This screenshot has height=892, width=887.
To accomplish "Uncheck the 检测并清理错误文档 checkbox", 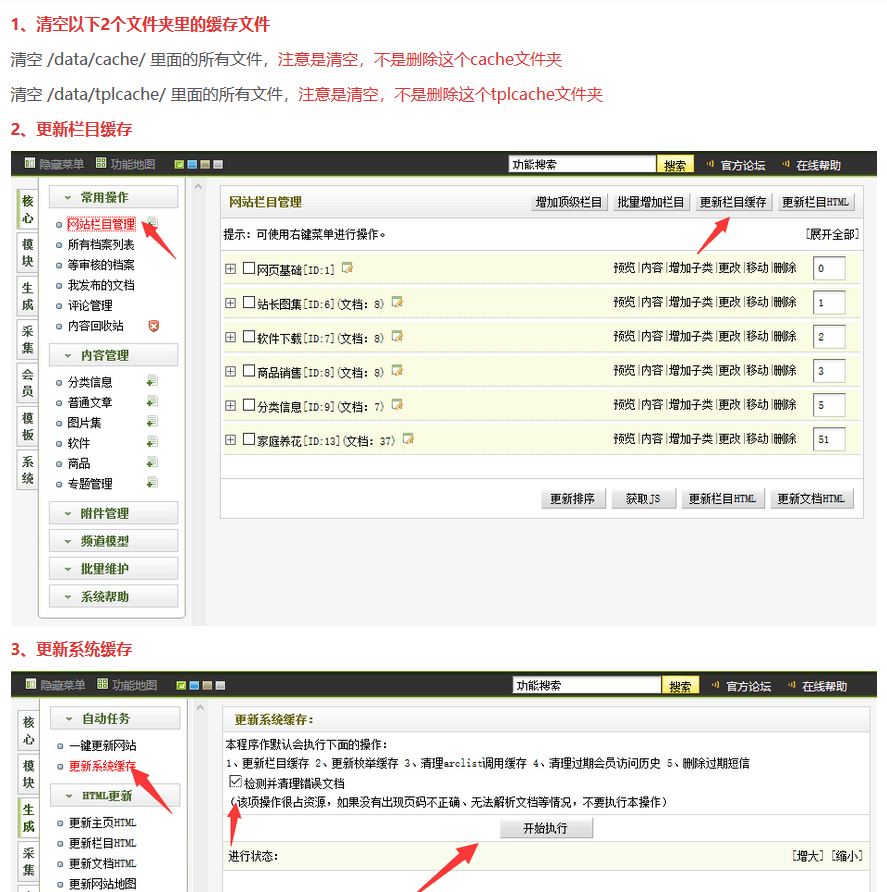I will pos(235,782).
